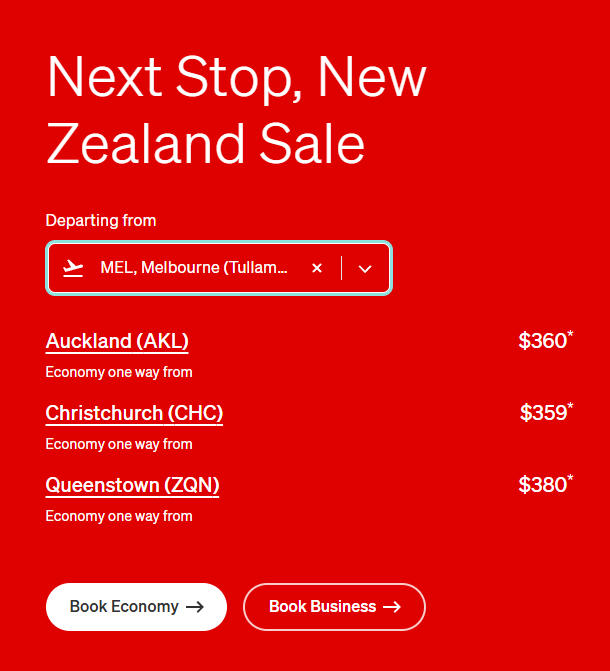
Task: Select the $380 Queenstown fare price
Action: (542, 485)
